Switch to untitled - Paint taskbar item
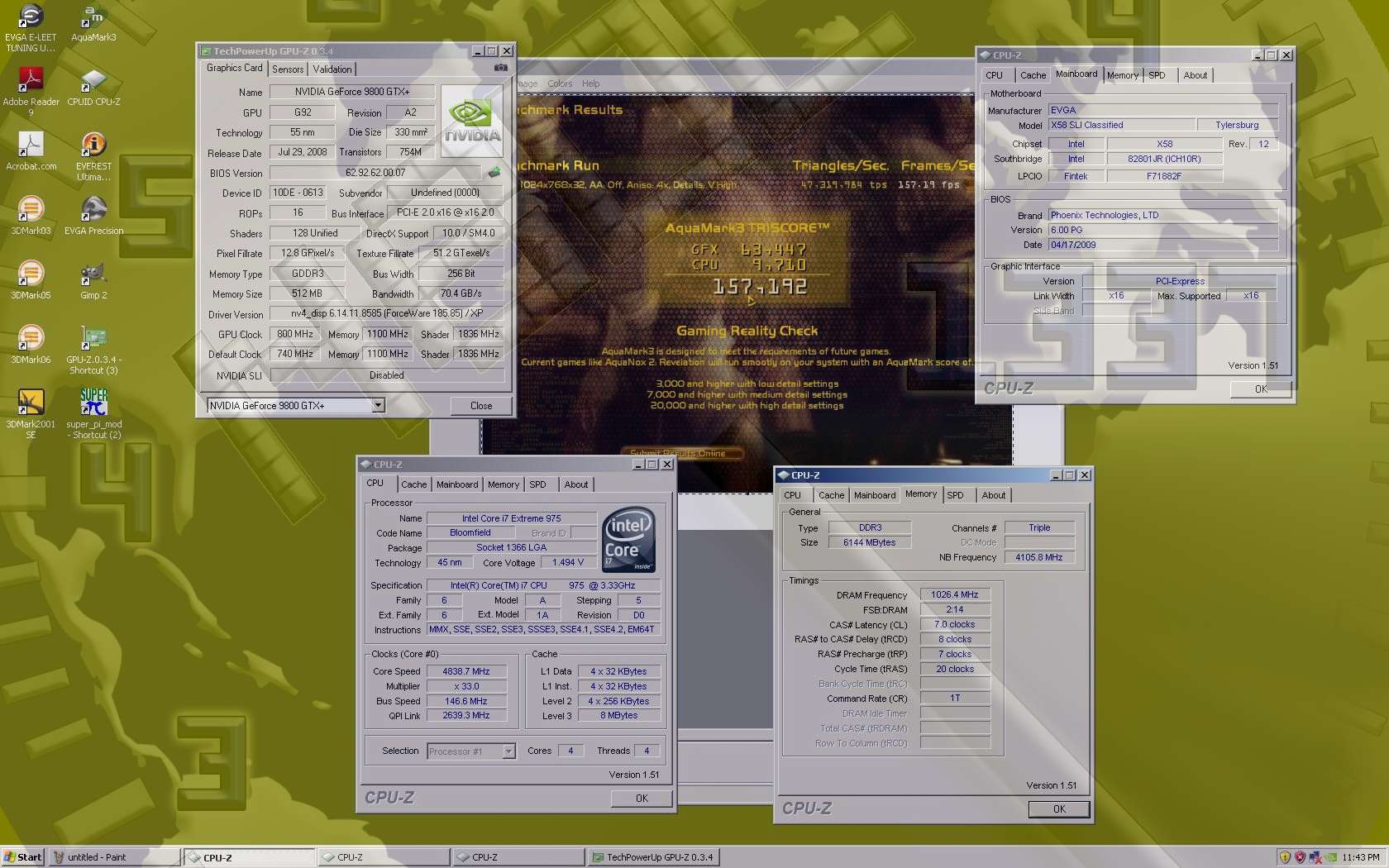1389x868 pixels. 113,857
